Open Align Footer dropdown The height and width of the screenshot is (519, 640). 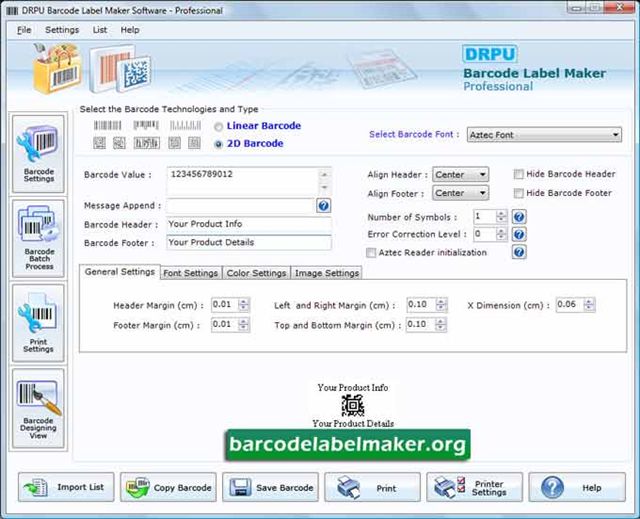(x=460, y=193)
